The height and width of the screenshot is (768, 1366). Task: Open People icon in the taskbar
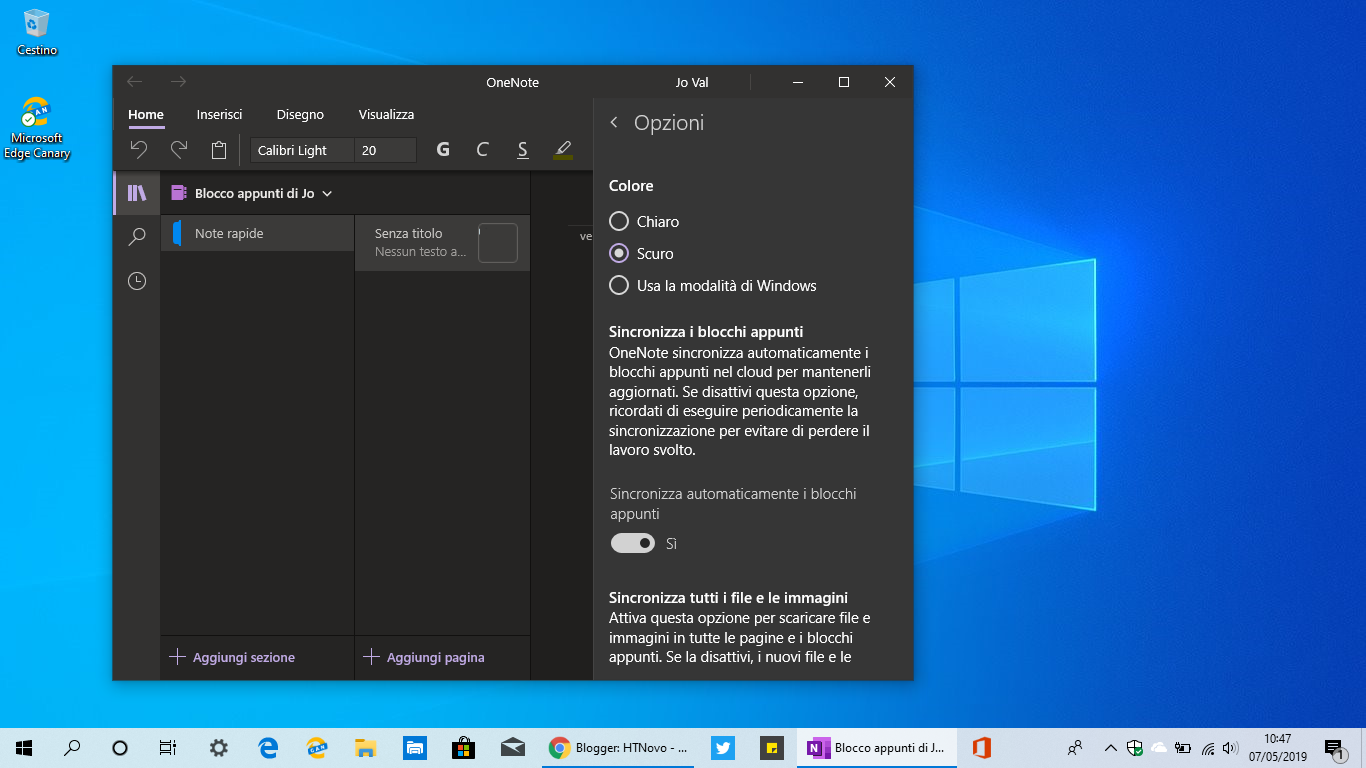(1075, 748)
